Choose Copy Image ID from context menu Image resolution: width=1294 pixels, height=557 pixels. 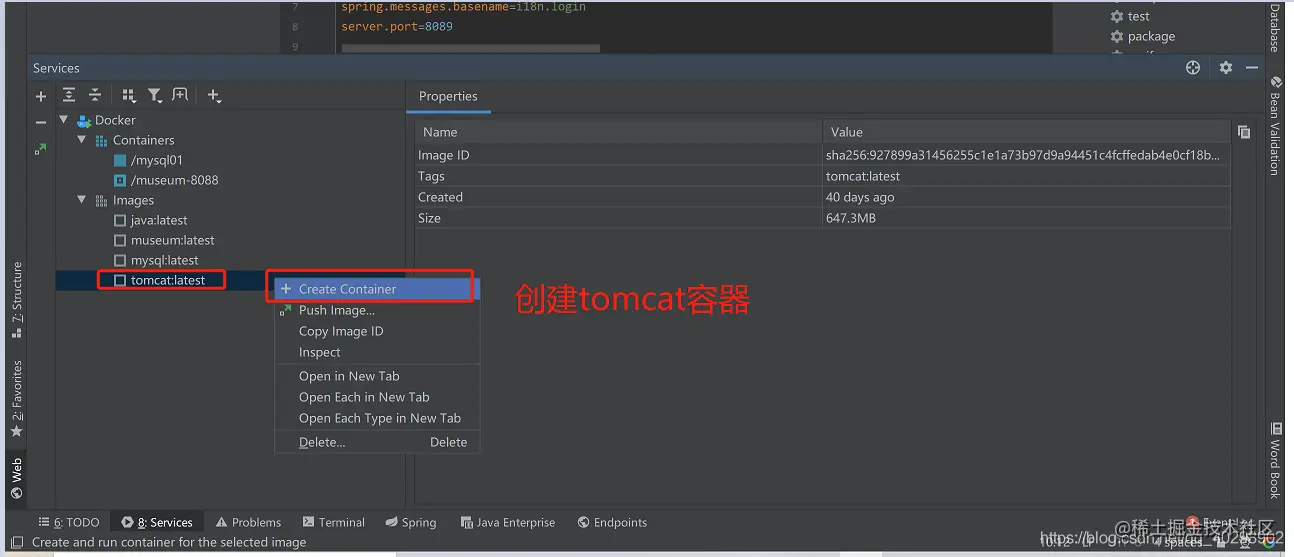[x=377, y=331]
